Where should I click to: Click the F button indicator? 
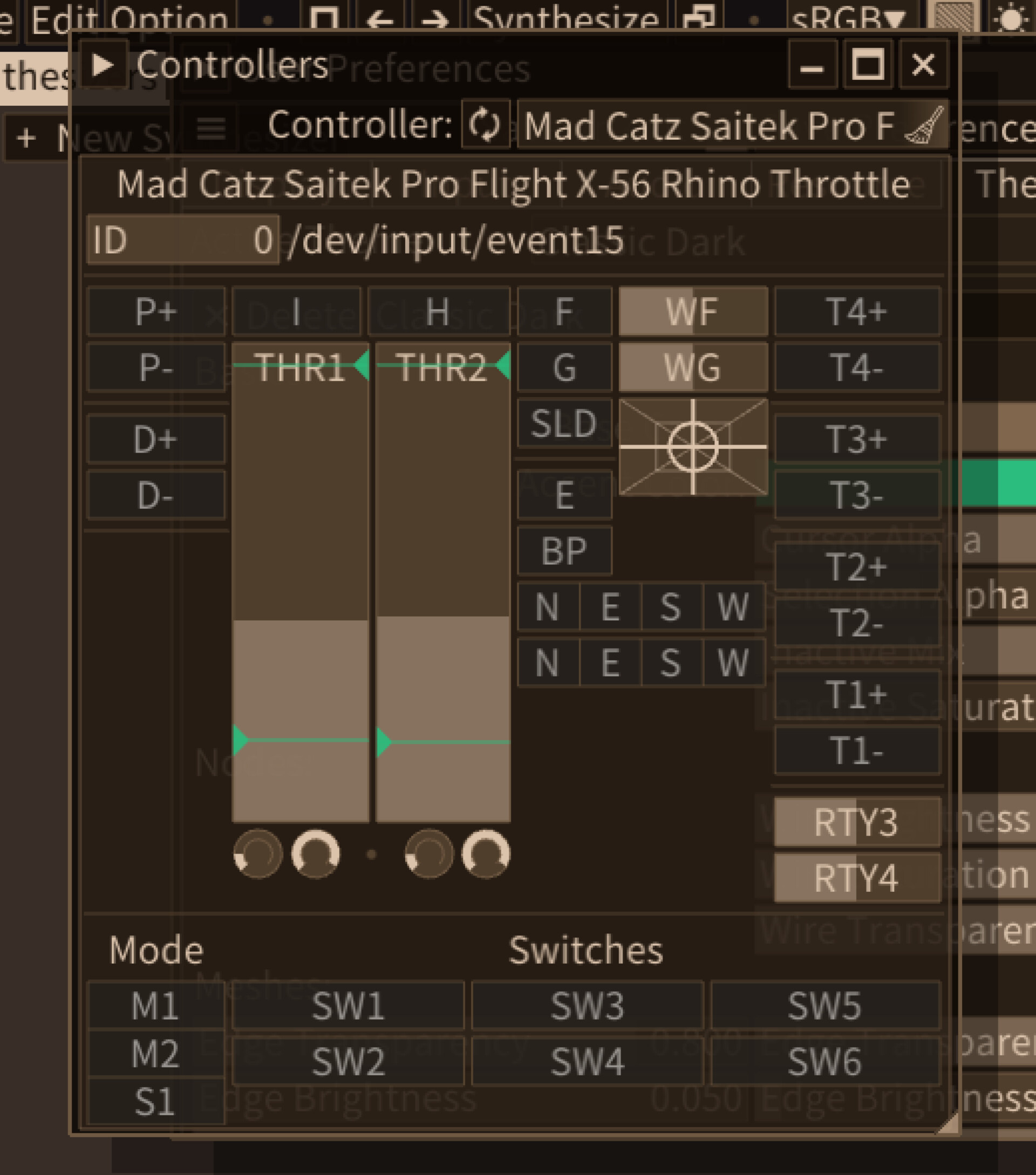pos(564,311)
